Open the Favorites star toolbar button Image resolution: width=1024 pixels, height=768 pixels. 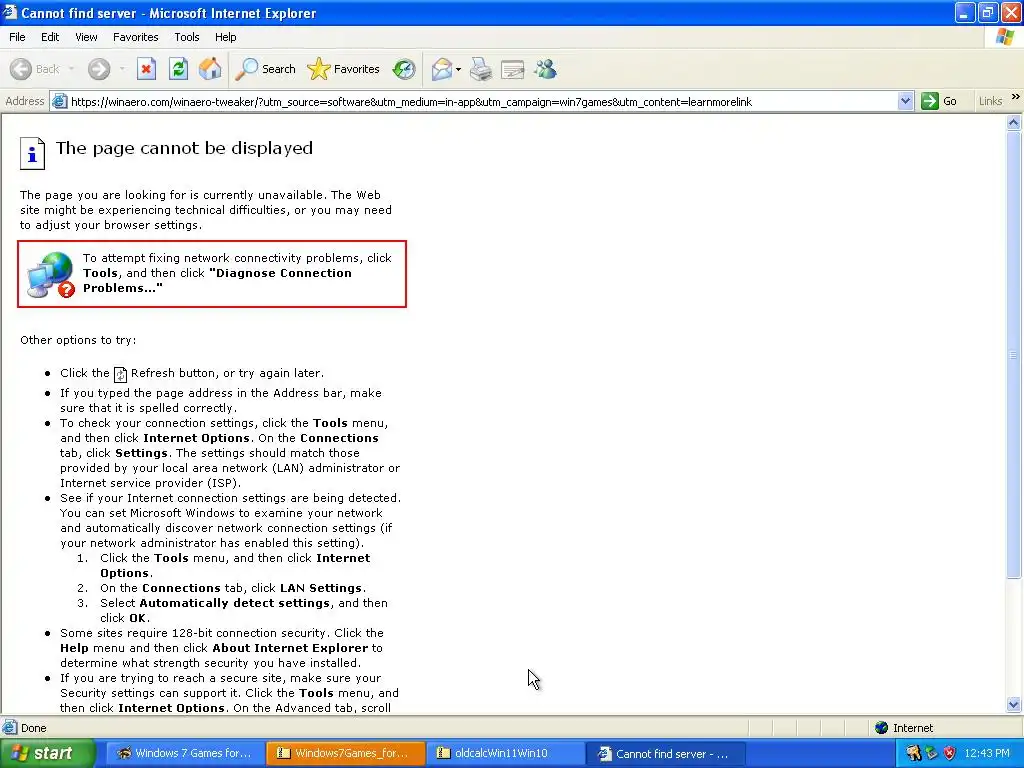344,69
